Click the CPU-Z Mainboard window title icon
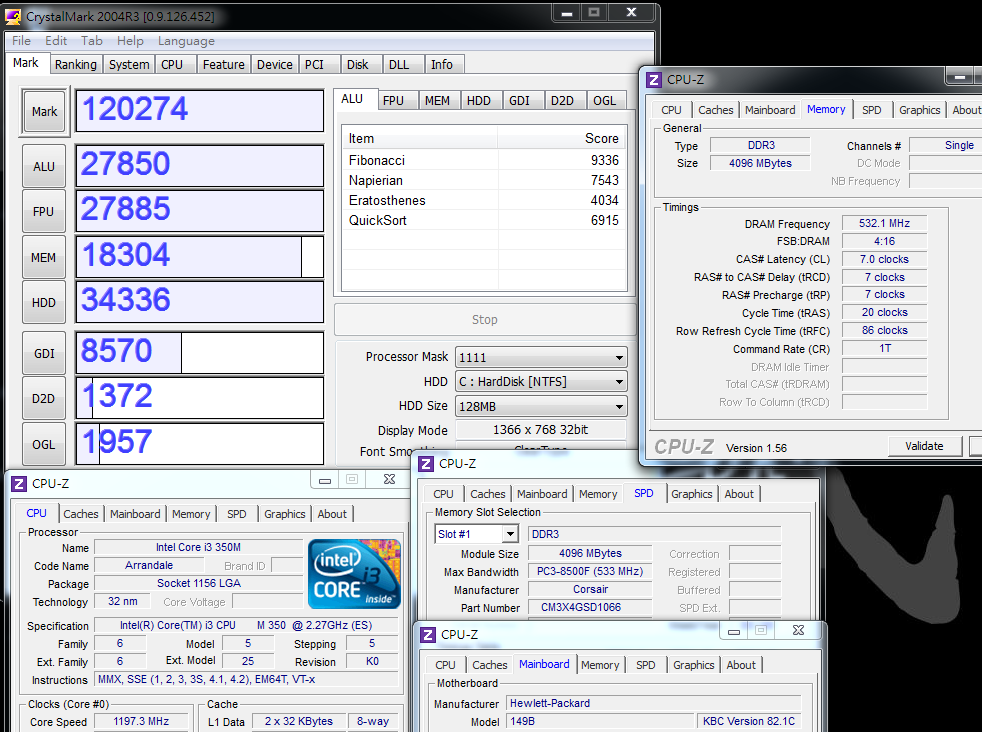 [428, 634]
